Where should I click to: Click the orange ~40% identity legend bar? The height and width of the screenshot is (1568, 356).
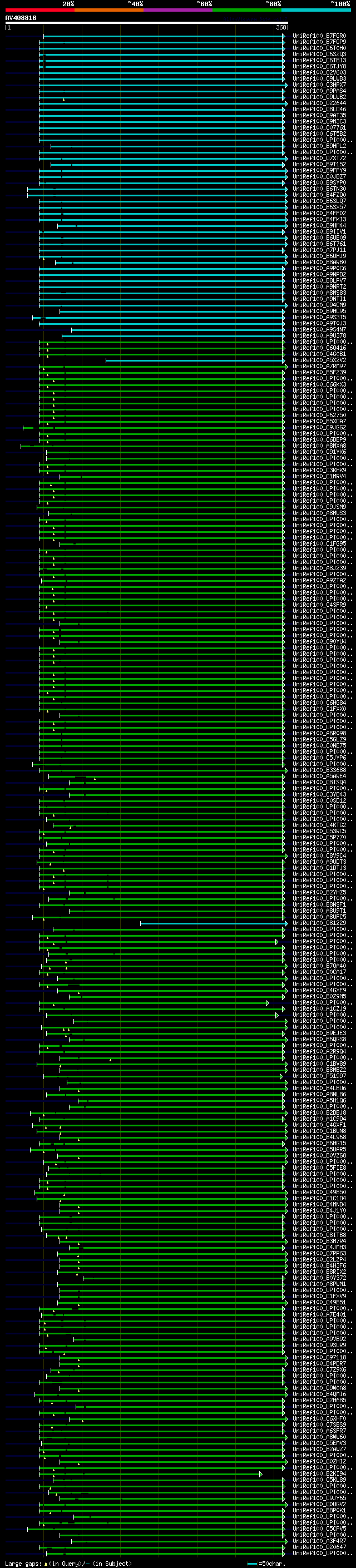pos(109,10)
